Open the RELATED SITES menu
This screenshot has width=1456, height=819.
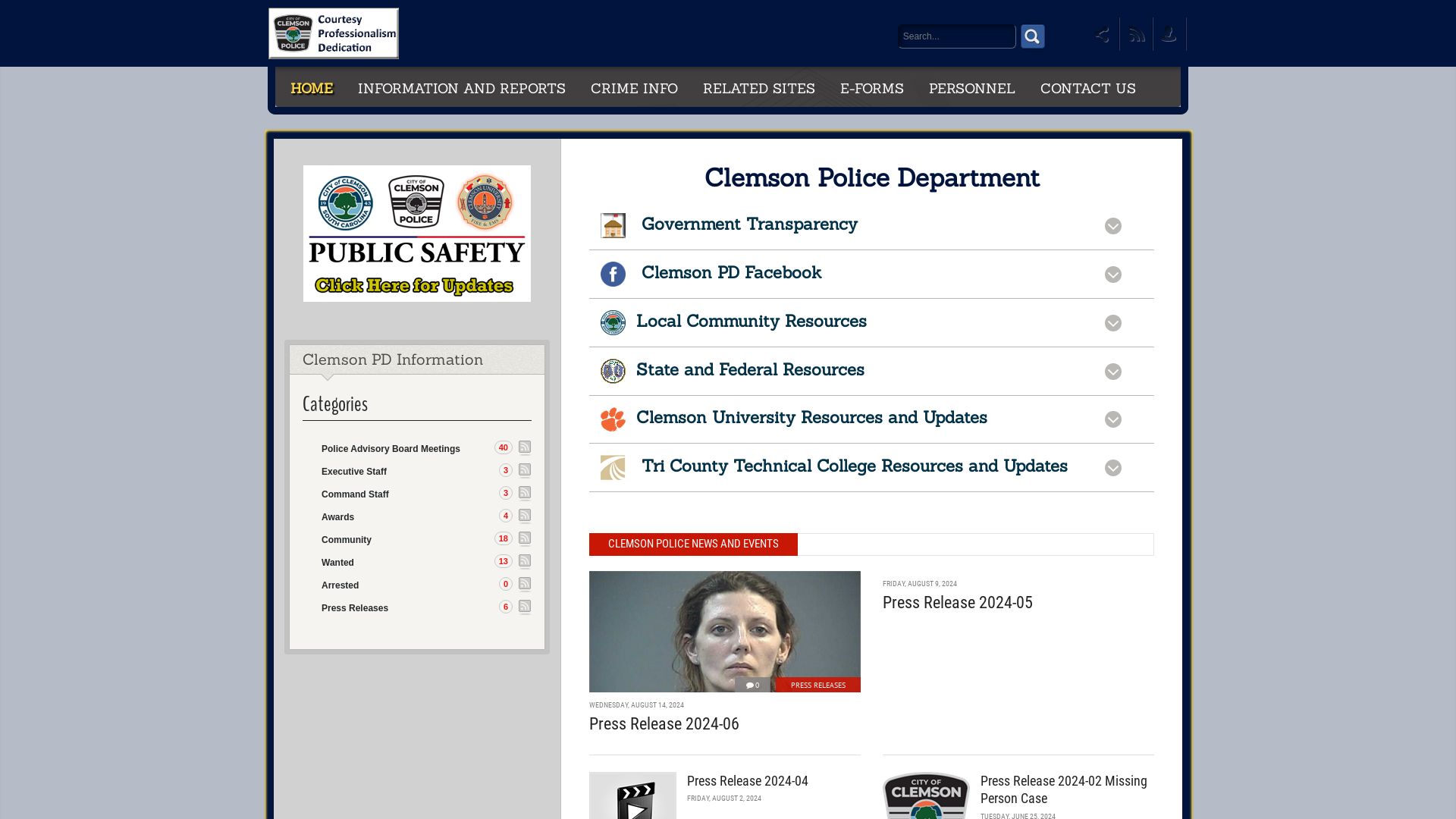[x=759, y=88]
